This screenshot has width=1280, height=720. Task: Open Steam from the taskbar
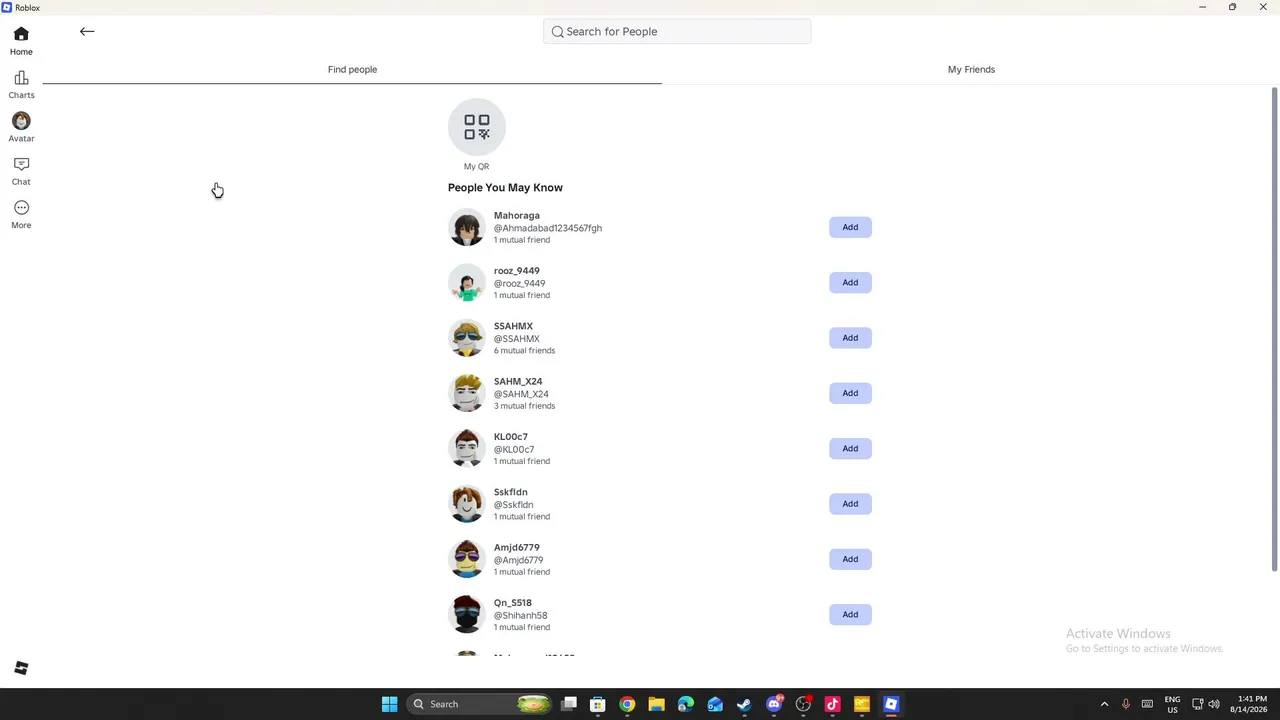[744, 704]
